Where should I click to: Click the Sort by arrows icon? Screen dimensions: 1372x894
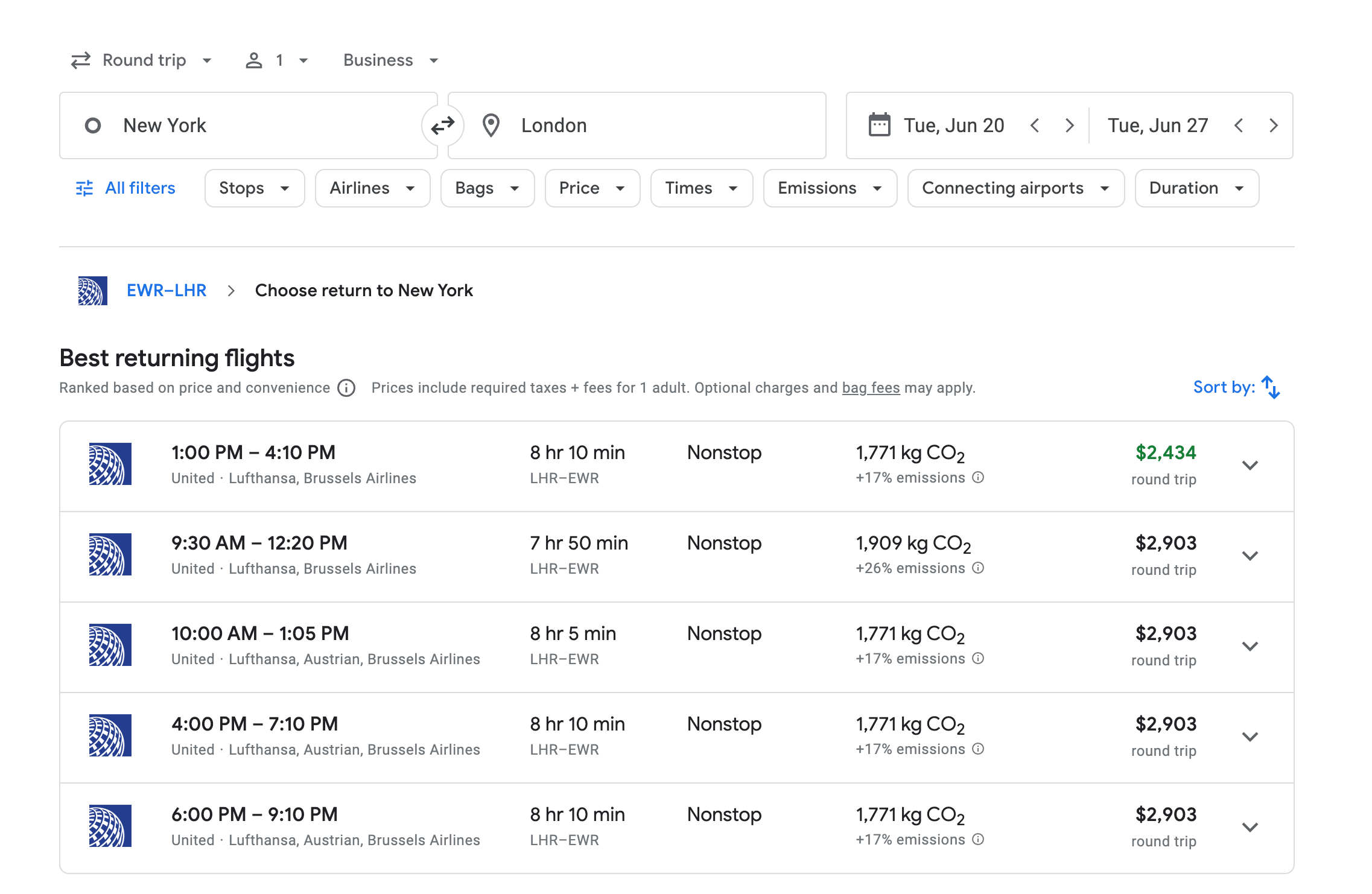(1270, 387)
